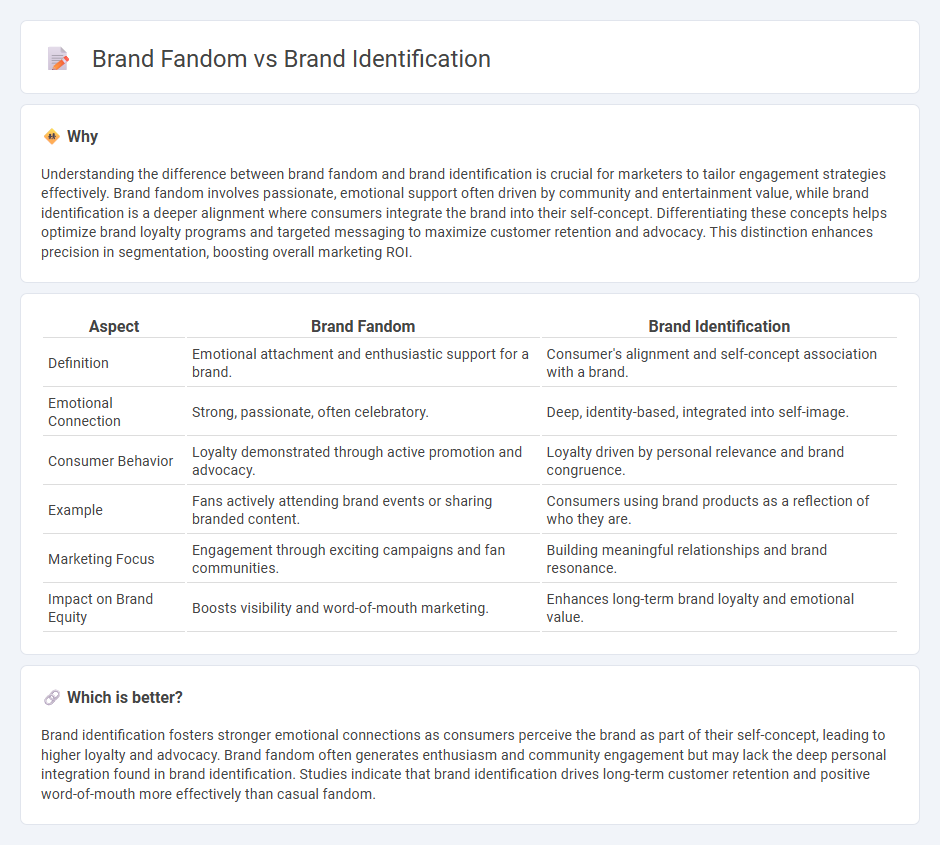Click the Which is better? heading
The width and height of the screenshot is (940, 845).
(125, 698)
